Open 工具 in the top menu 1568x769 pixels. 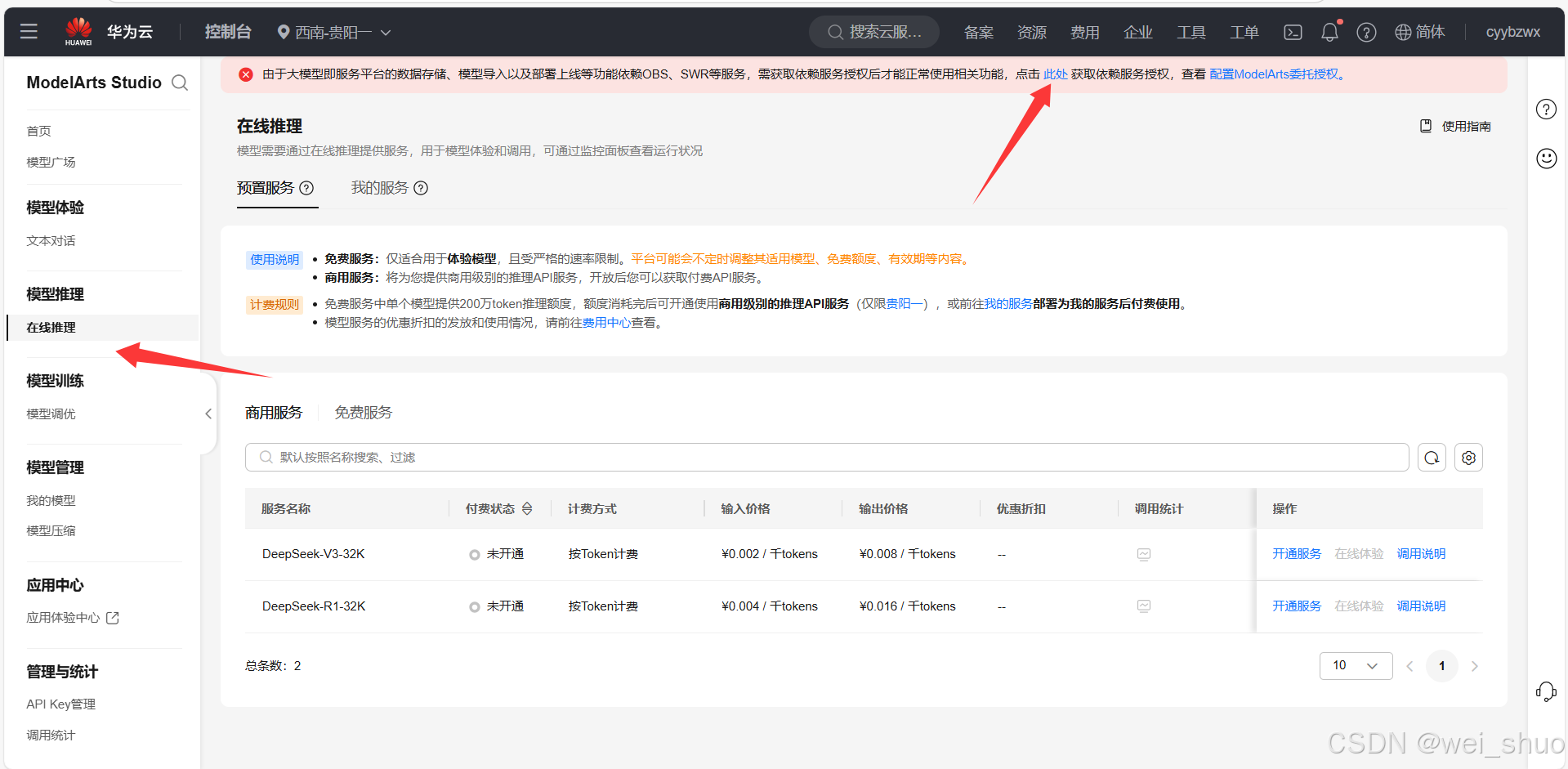pyautogui.click(x=1191, y=32)
